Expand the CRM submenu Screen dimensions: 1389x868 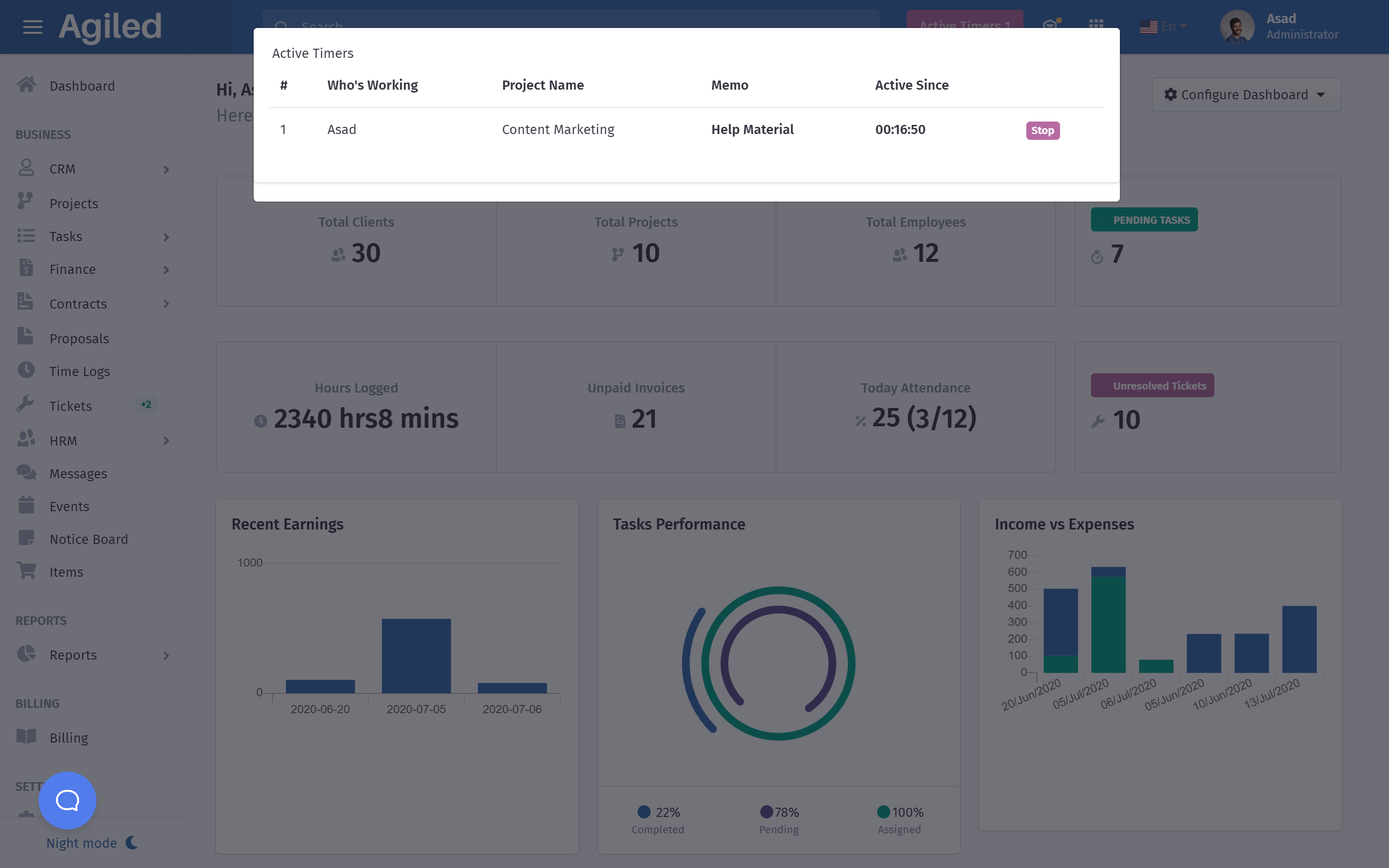(x=166, y=169)
